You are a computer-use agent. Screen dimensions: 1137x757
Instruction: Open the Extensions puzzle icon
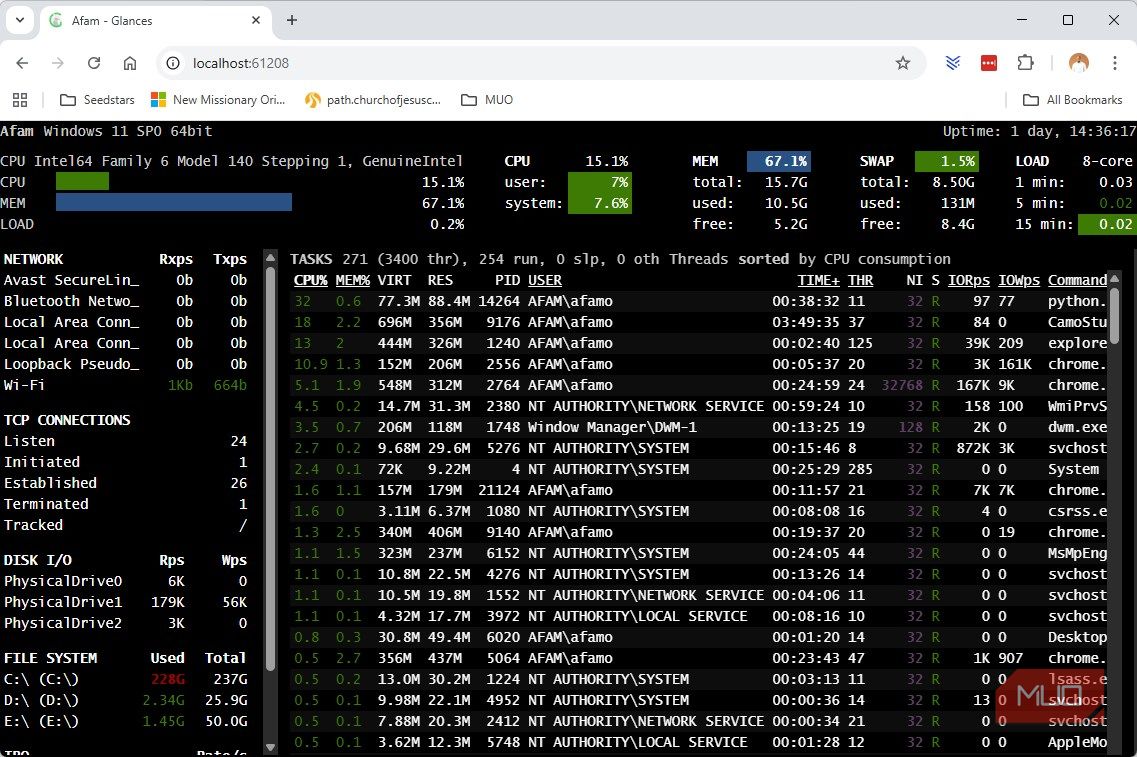[x=1025, y=63]
